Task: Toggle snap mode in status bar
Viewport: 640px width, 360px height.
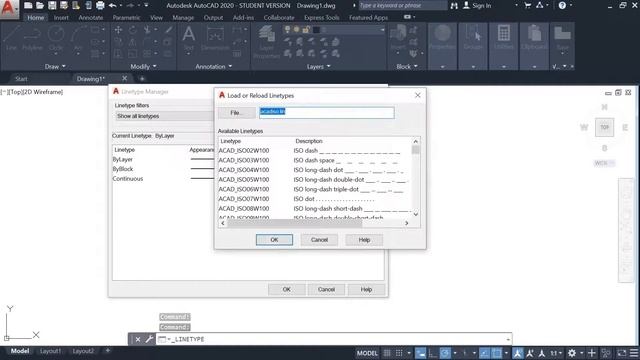Action: tap(399, 353)
